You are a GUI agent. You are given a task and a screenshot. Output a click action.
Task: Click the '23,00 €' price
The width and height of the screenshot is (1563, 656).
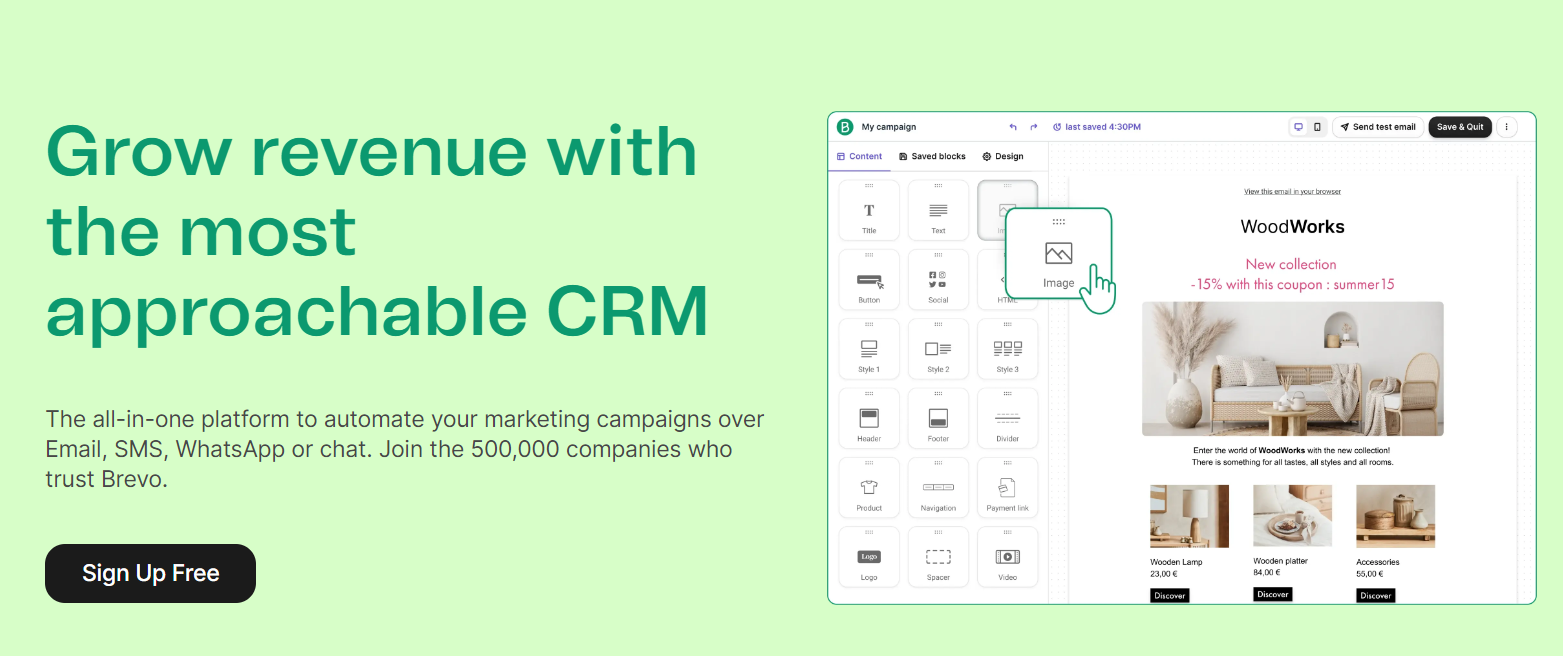(1167, 574)
